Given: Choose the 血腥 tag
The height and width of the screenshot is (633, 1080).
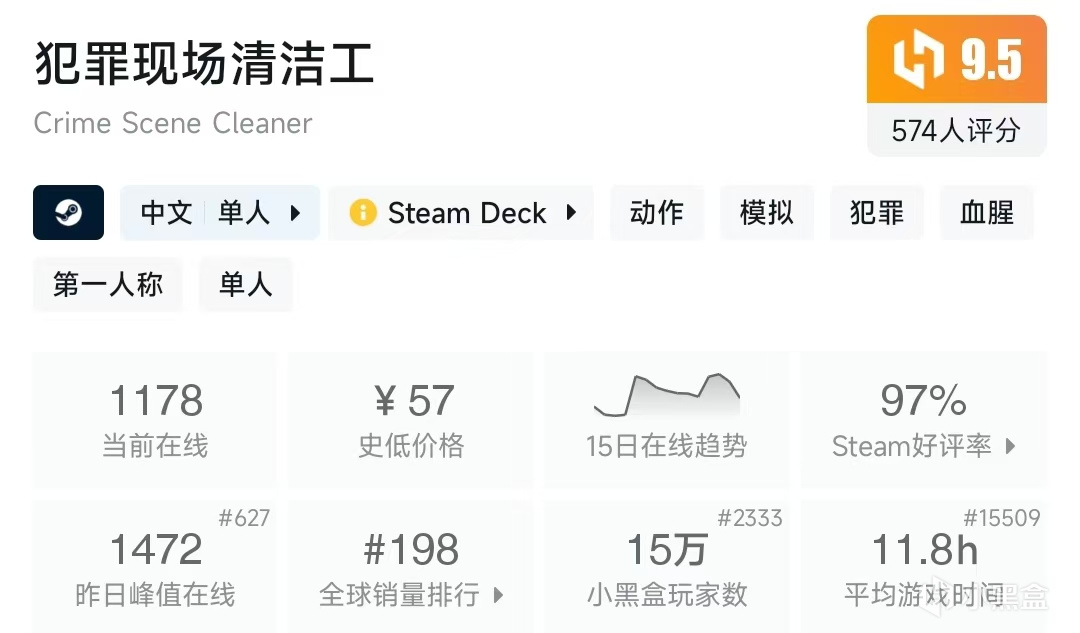Looking at the screenshot, I should (986, 213).
